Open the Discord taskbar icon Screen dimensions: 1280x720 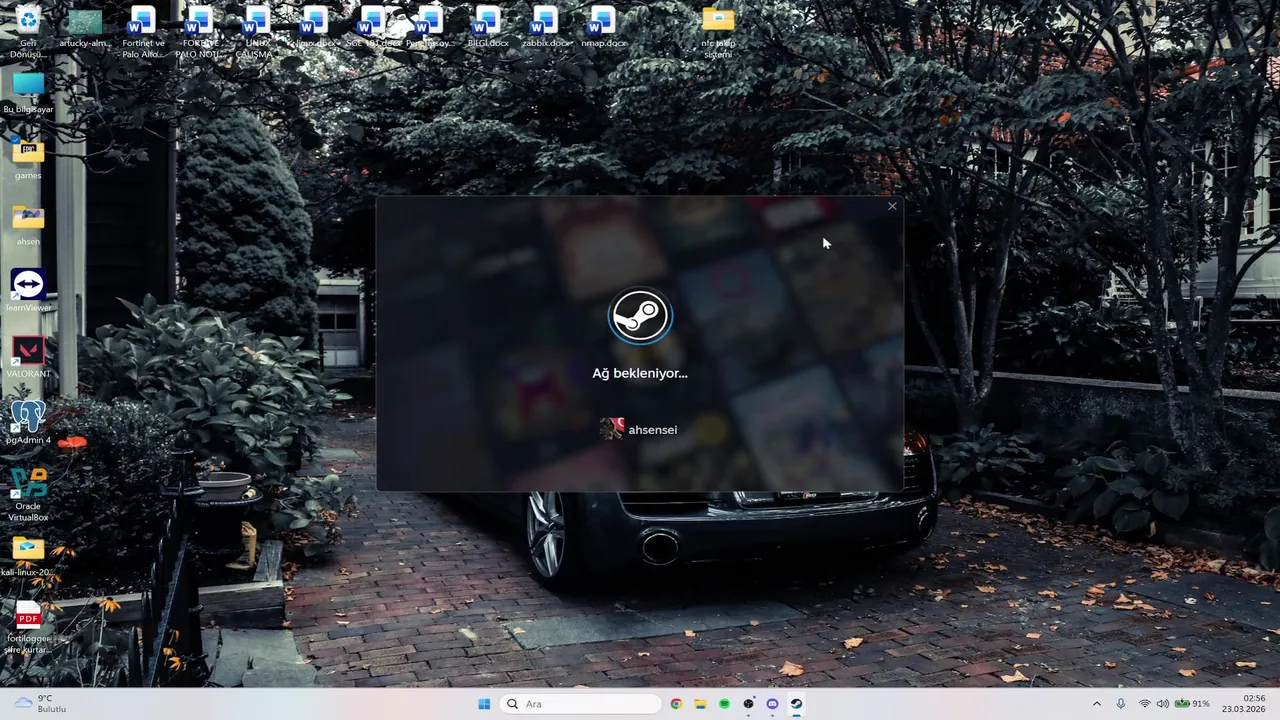pyautogui.click(x=772, y=704)
